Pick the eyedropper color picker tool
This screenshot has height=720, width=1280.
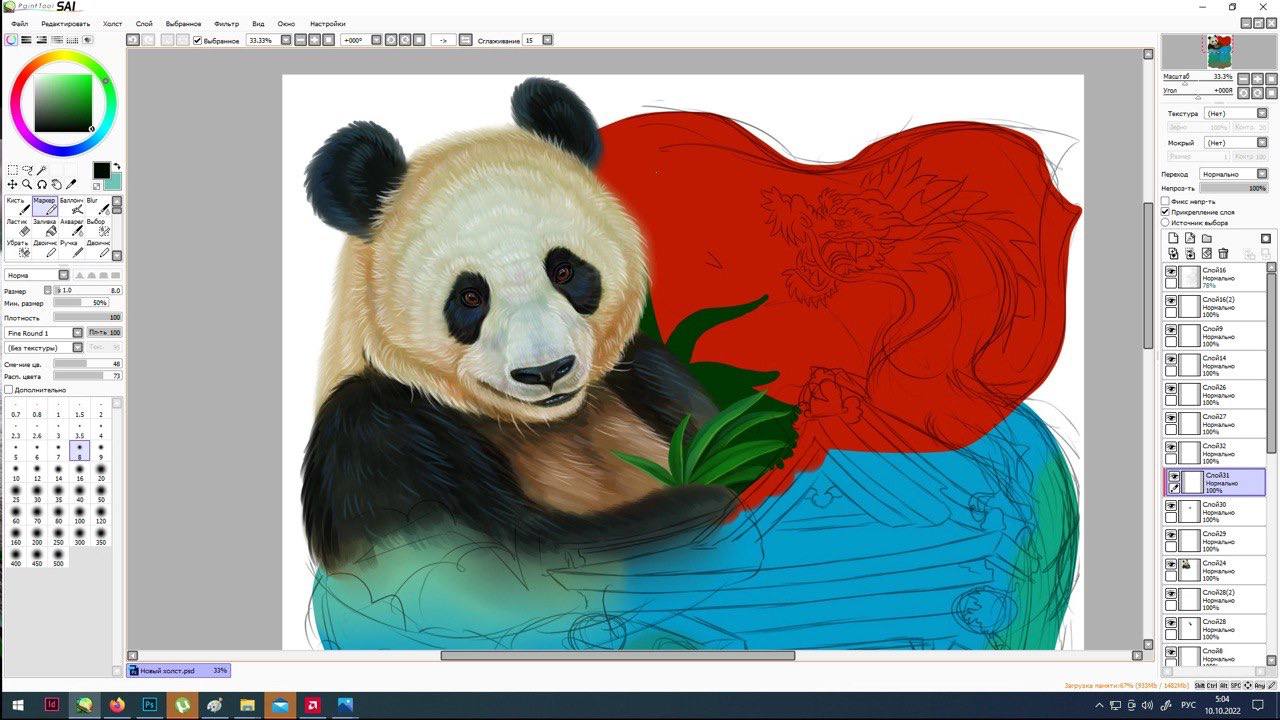[x=72, y=185]
